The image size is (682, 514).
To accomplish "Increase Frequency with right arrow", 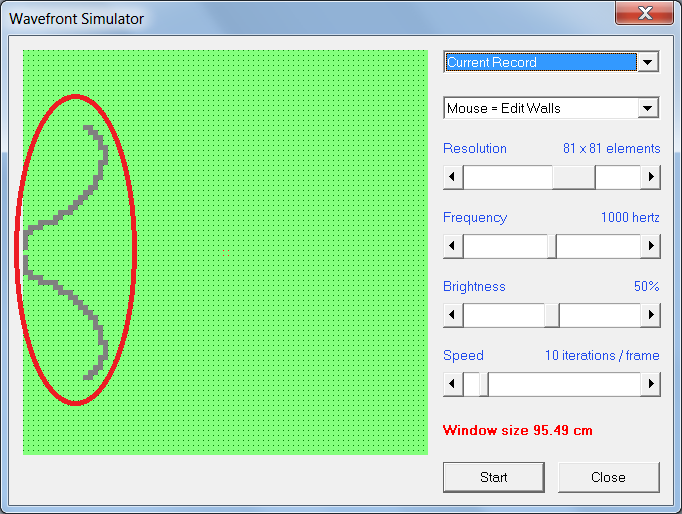I will (651, 246).
